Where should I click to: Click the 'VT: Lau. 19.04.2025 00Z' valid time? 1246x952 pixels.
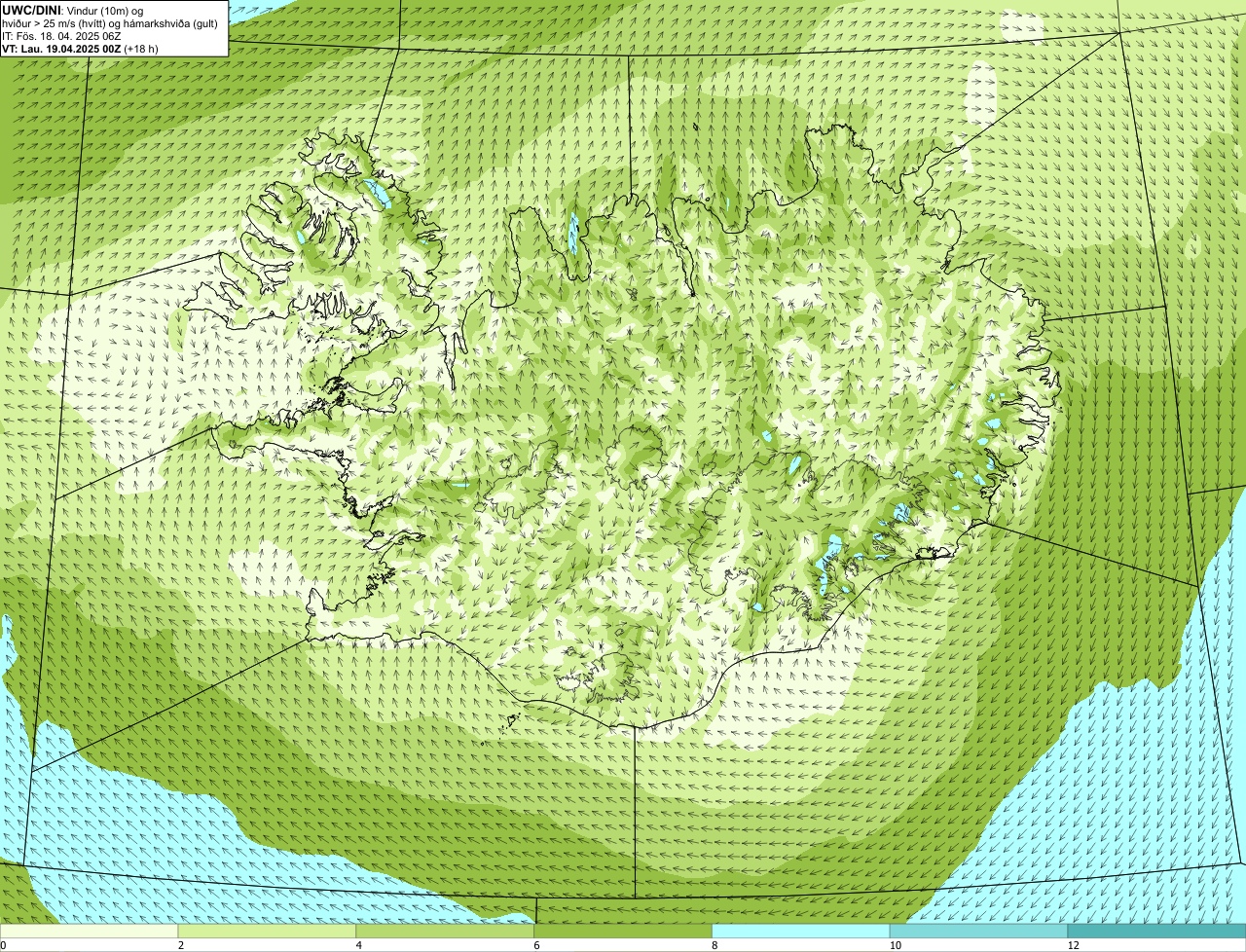coord(61,48)
